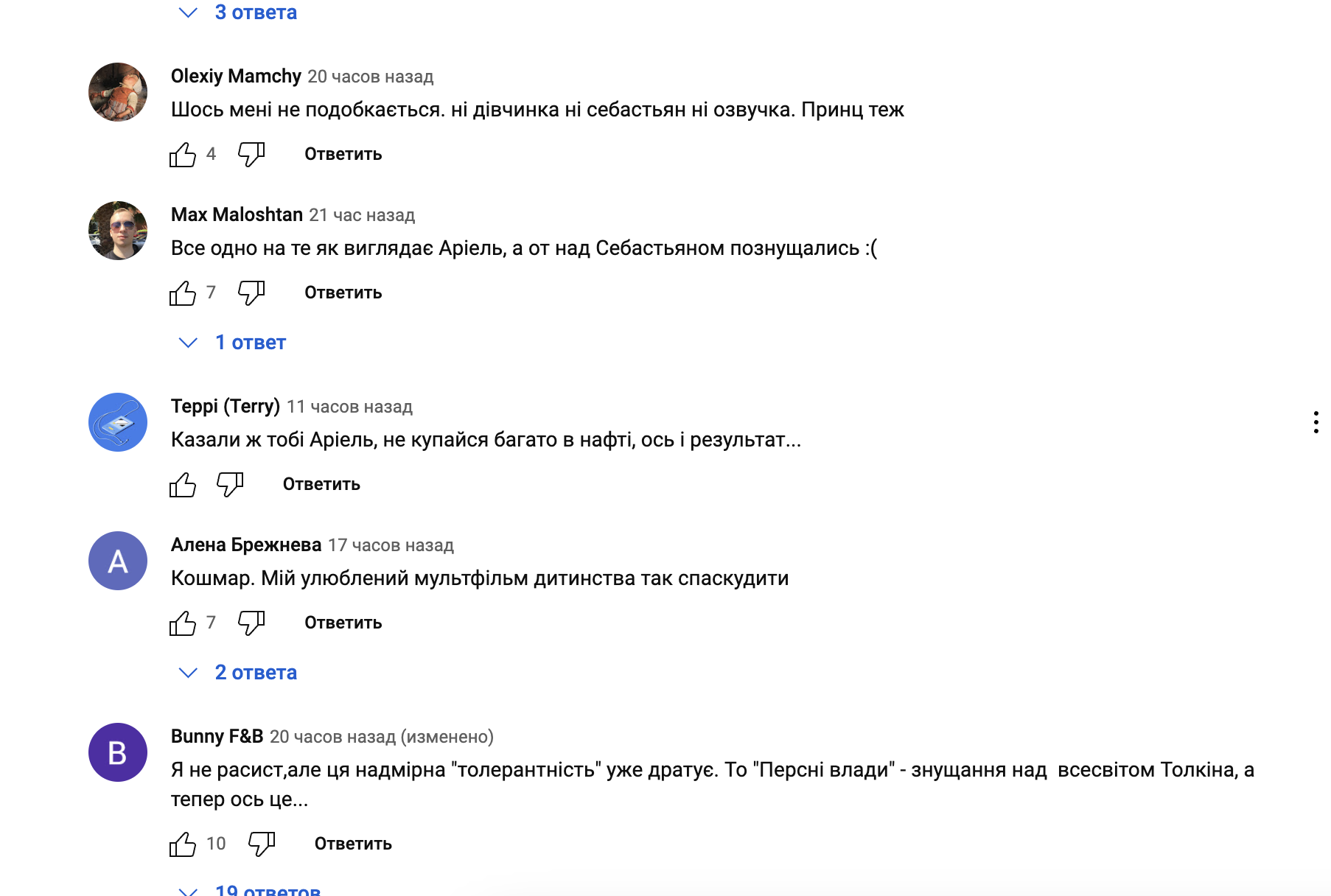Open Алена Брежнева's letter A avatar
The height and width of the screenshot is (896, 1331).
[118, 561]
